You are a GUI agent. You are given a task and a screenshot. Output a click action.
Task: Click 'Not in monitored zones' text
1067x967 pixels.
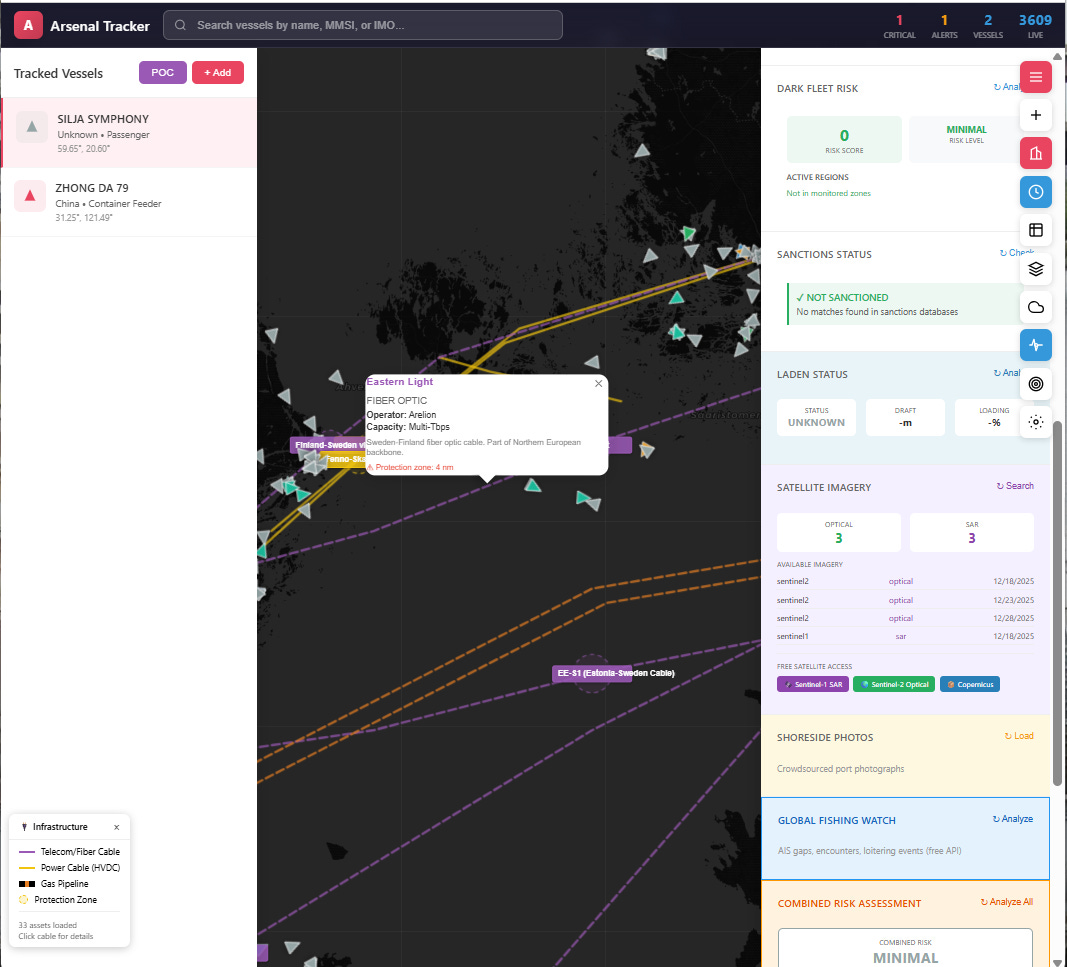pos(828,193)
